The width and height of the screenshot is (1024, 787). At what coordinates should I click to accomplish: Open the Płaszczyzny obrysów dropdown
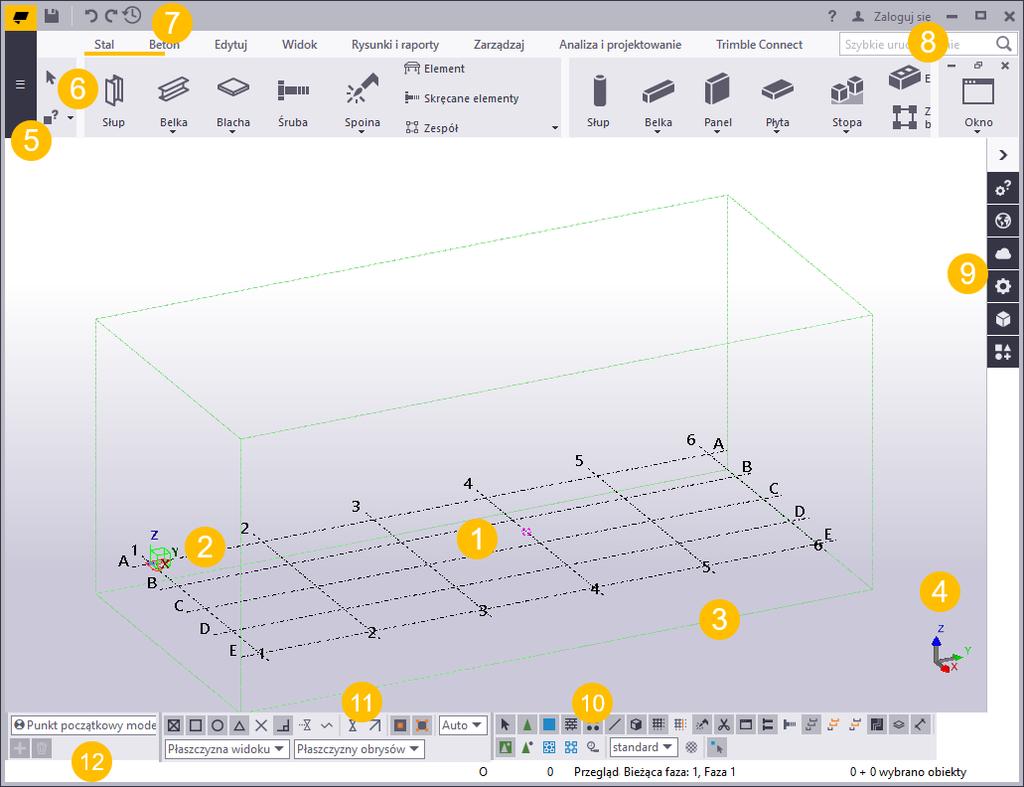click(359, 749)
